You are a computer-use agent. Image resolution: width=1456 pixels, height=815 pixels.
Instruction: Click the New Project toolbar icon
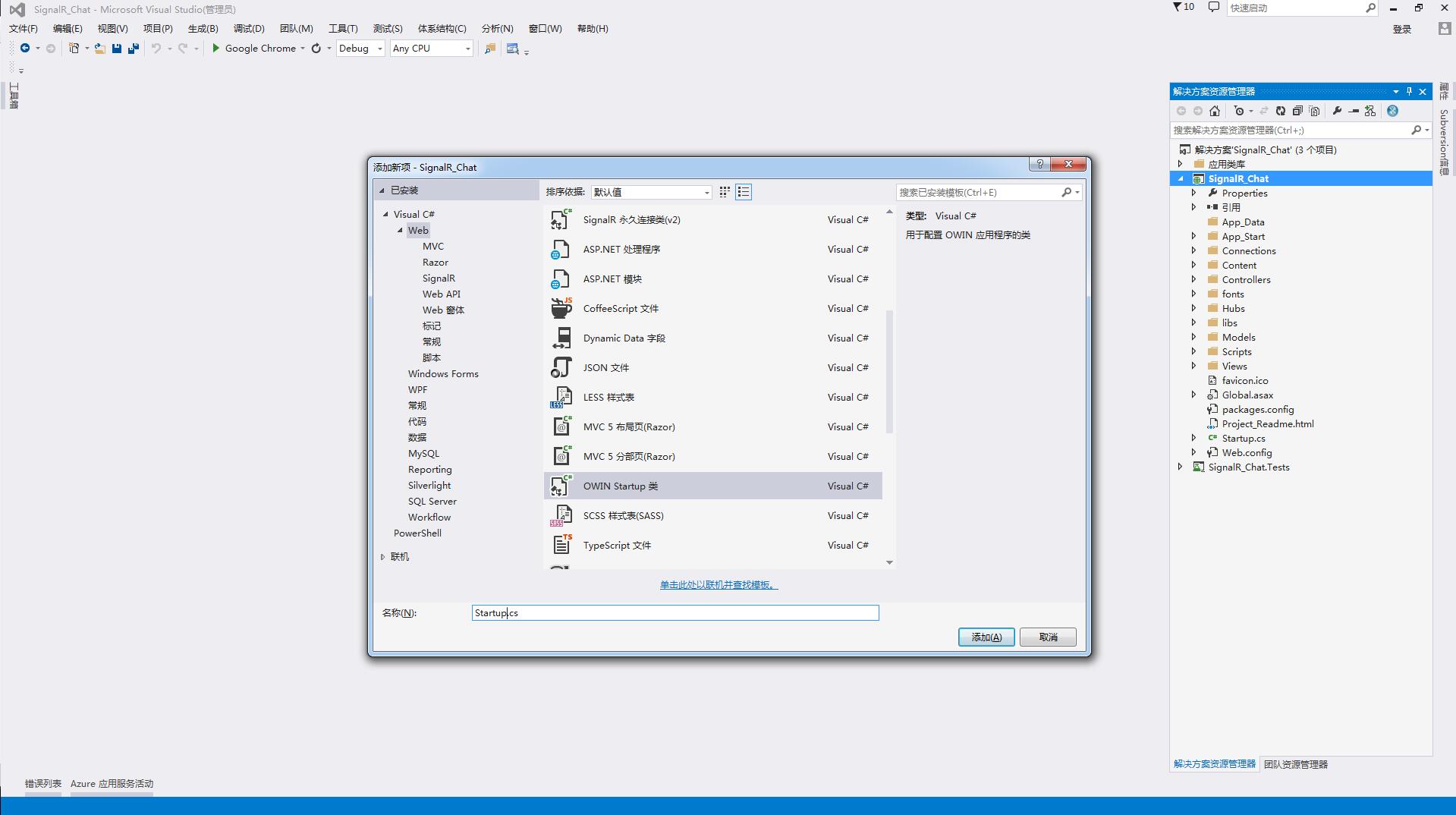tap(74, 48)
